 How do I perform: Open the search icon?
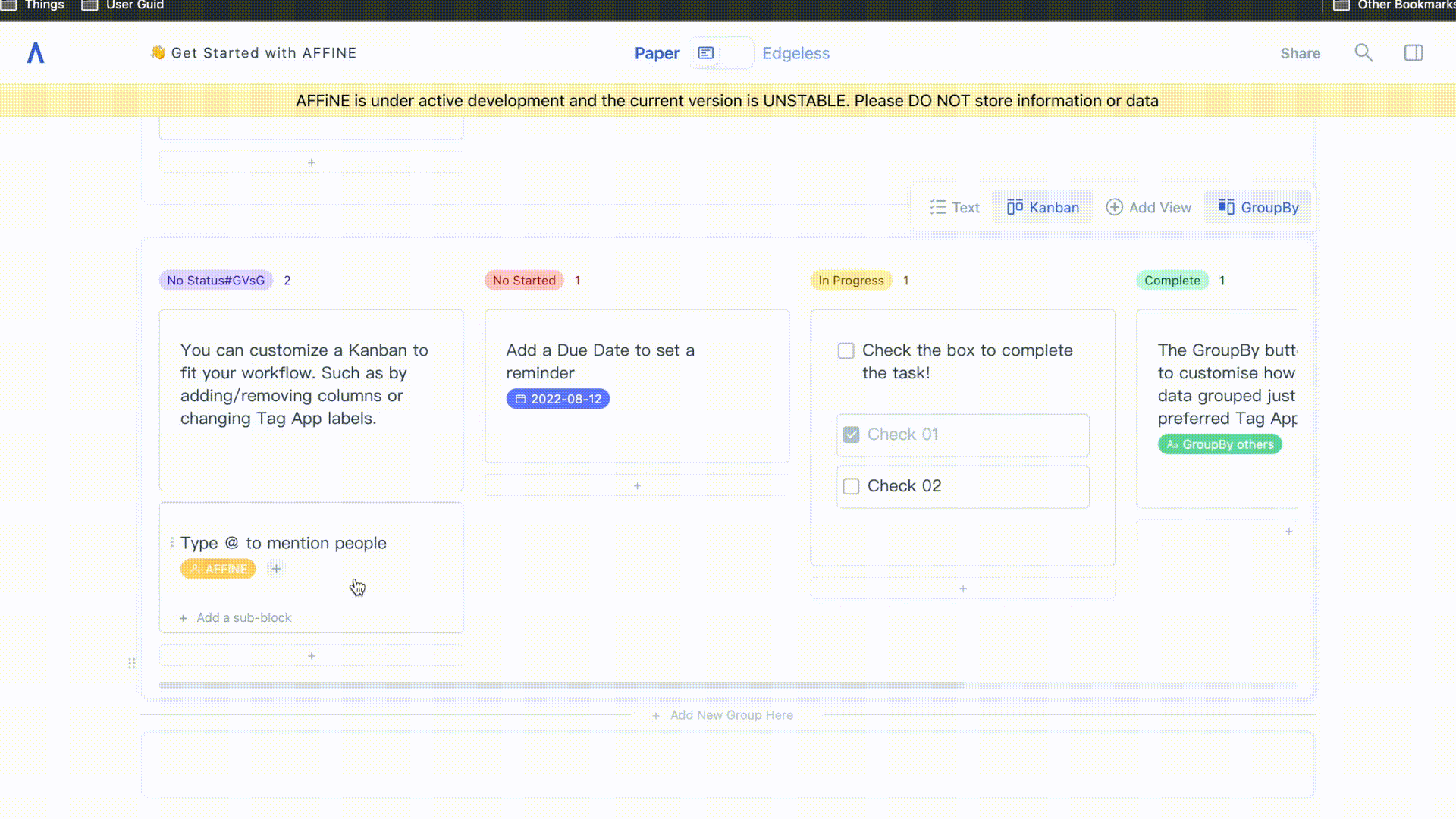point(1363,53)
